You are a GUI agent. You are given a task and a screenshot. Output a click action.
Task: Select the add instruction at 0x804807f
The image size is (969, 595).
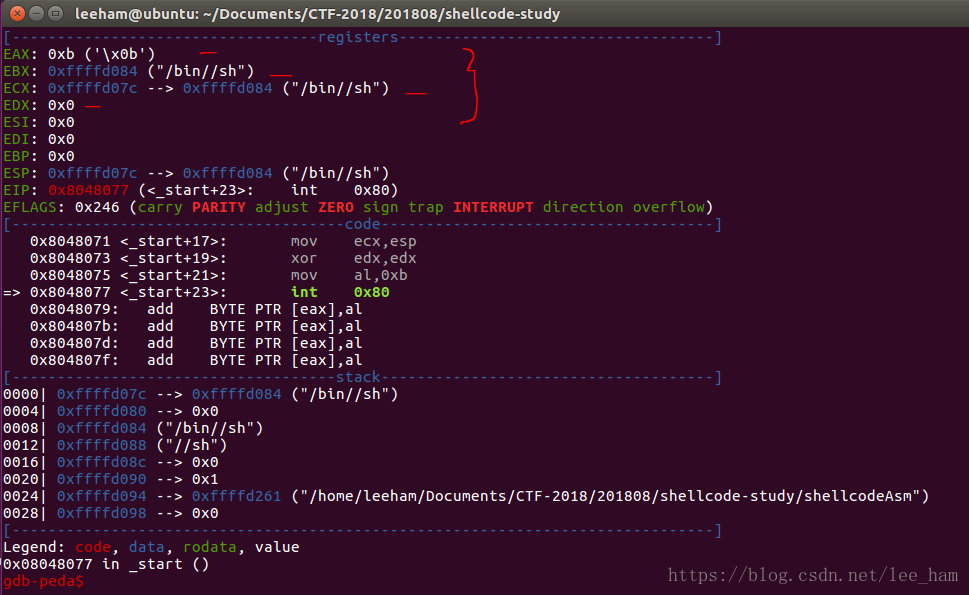coord(196,360)
